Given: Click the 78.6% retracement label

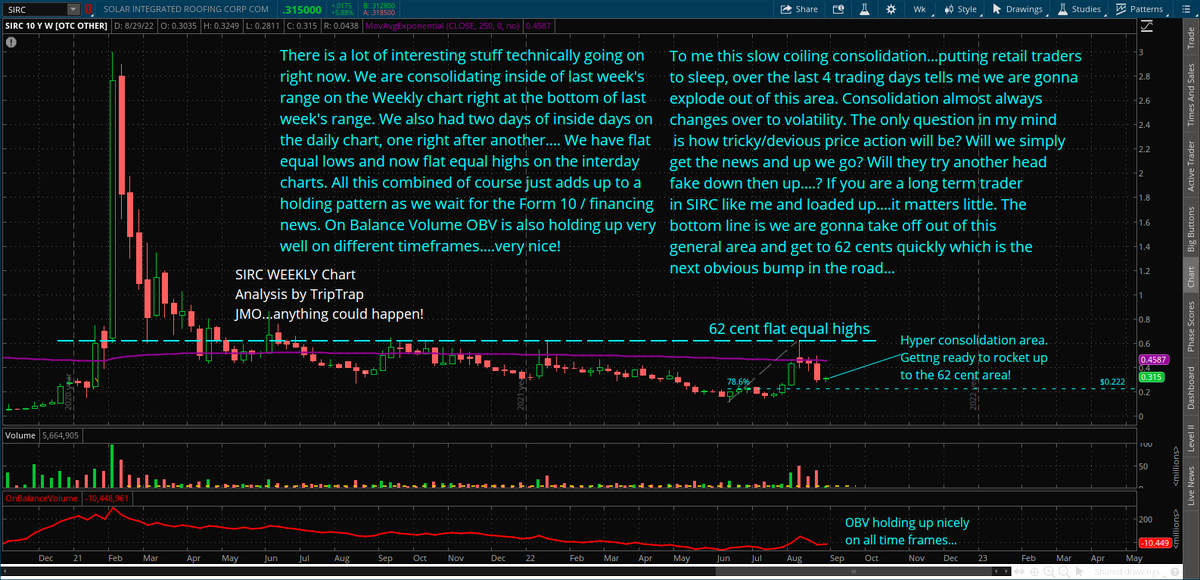Looking at the screenshot, I should (x=738, y=382).
